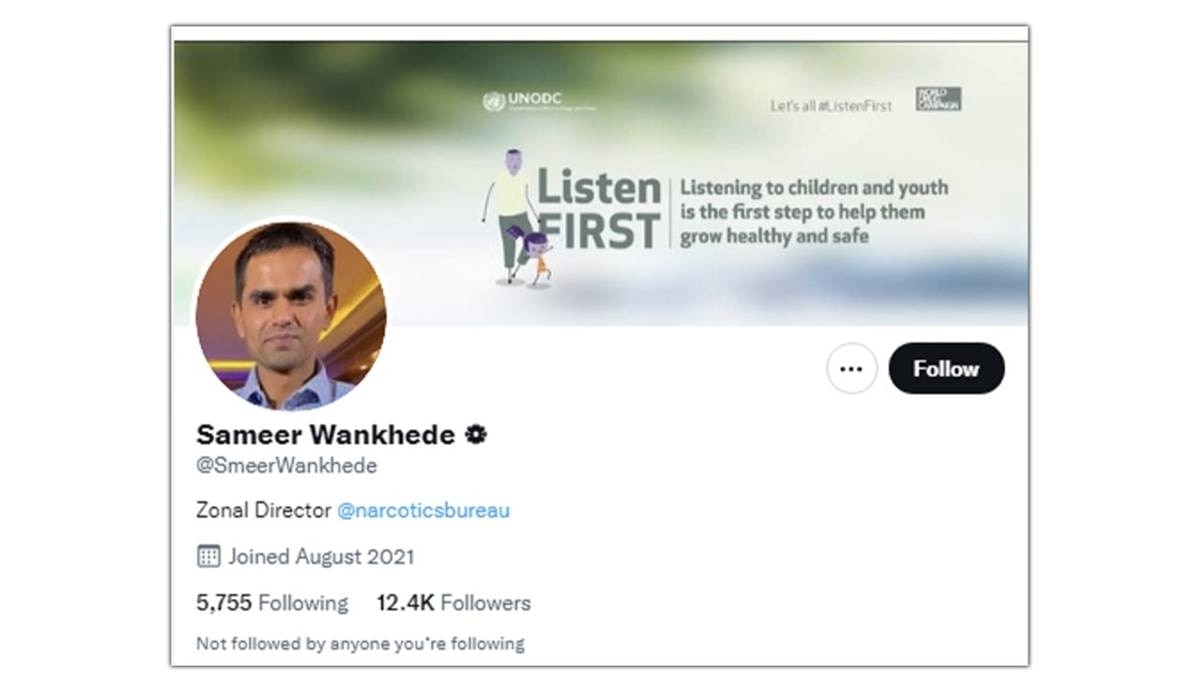Click the Joined August 2021 text
1200x692 pixels.
(320, 556)
